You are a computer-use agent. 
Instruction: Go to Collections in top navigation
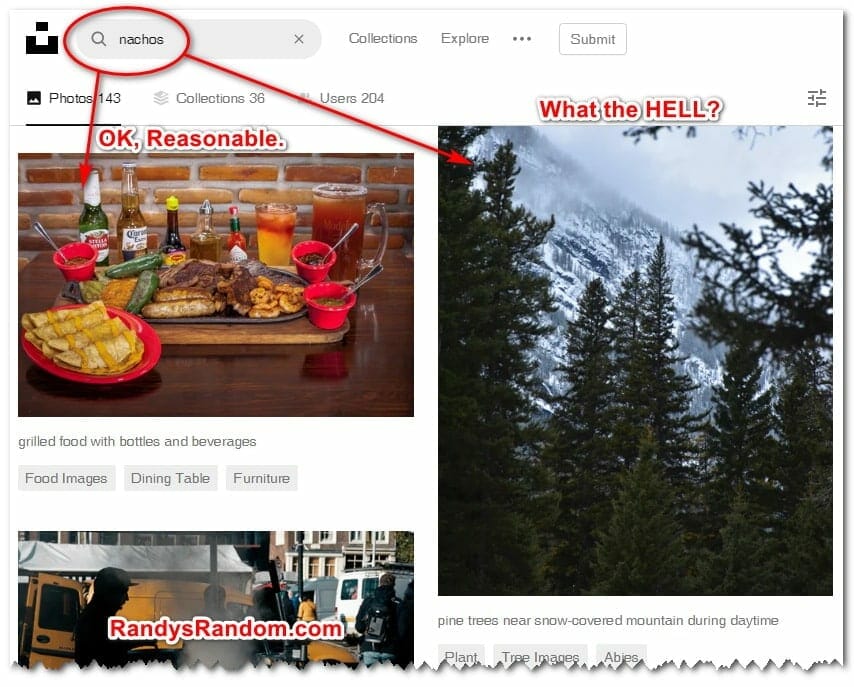click(x=383, y=39)
